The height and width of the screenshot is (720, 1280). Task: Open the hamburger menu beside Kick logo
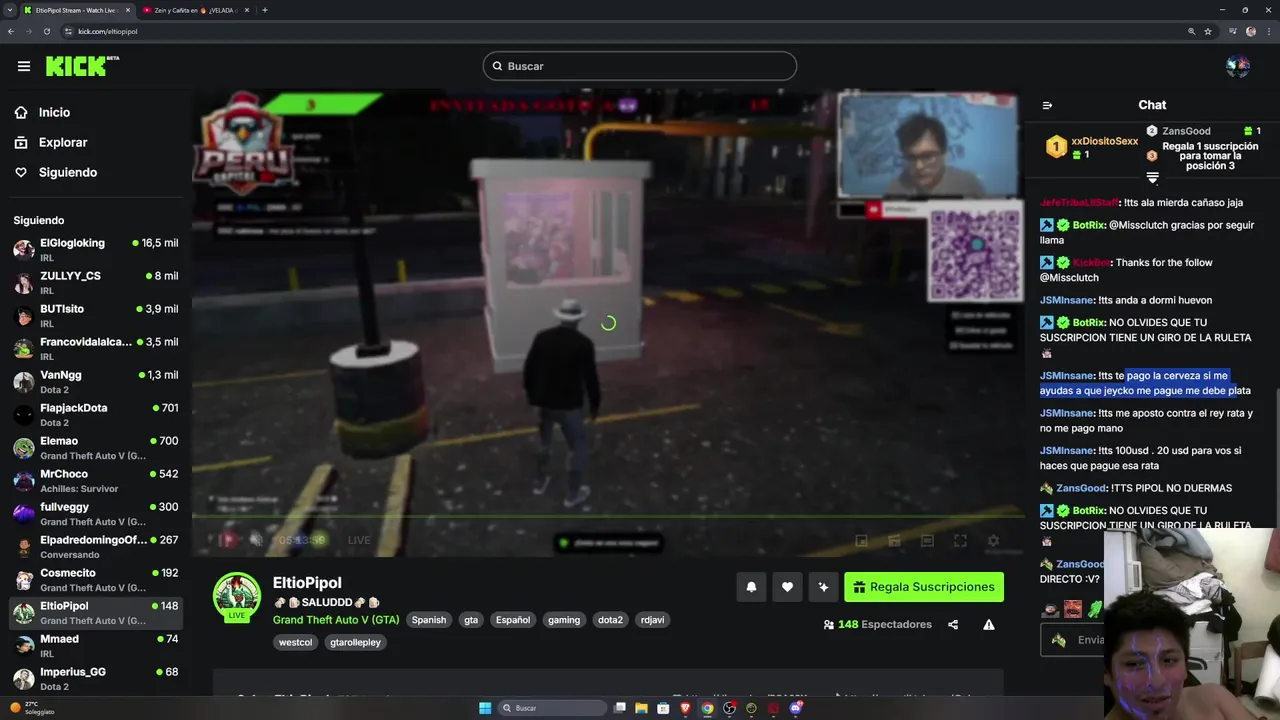[23, 66]
